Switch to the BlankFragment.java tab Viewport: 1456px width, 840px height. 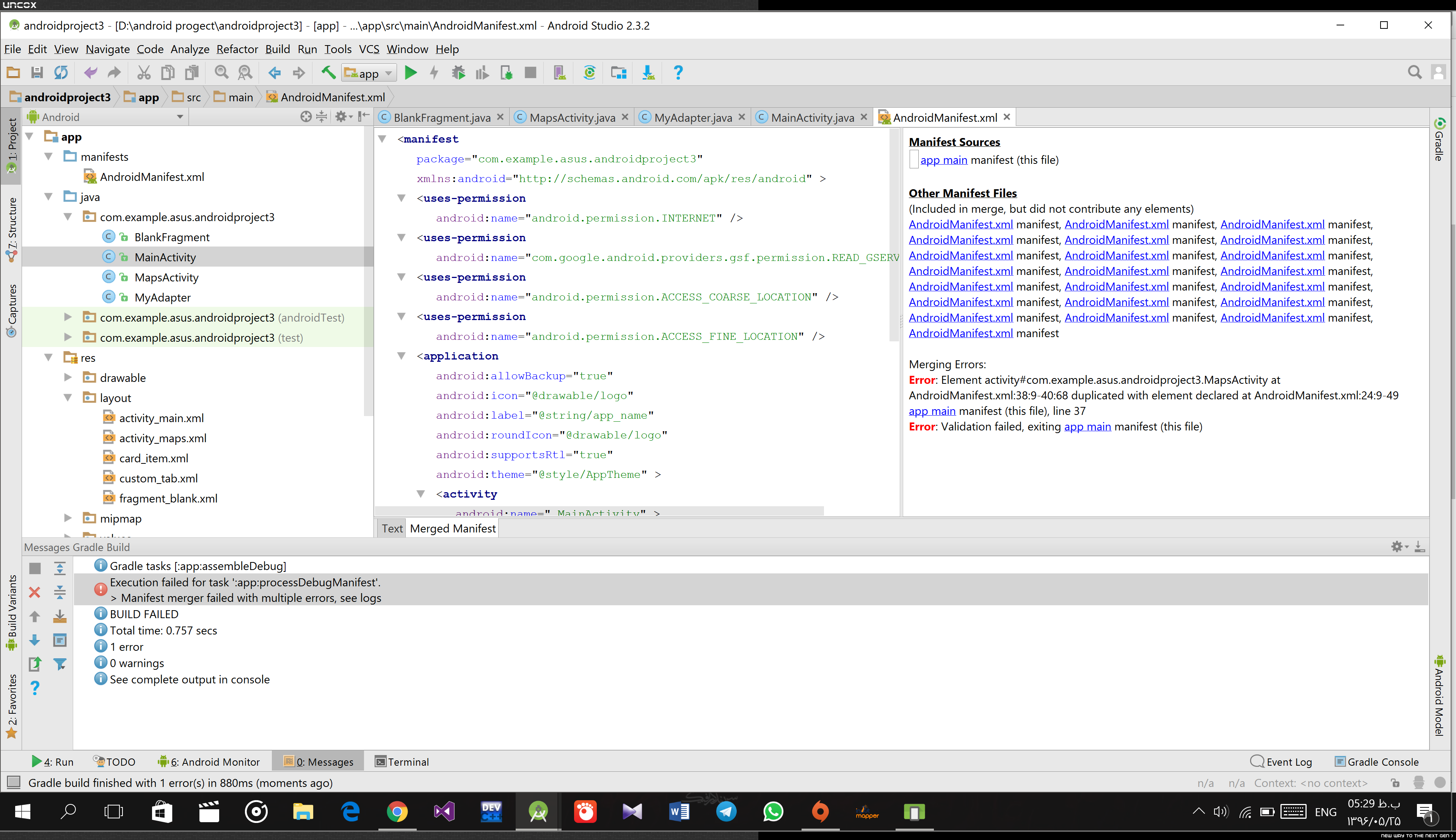(x=441, y=117)
